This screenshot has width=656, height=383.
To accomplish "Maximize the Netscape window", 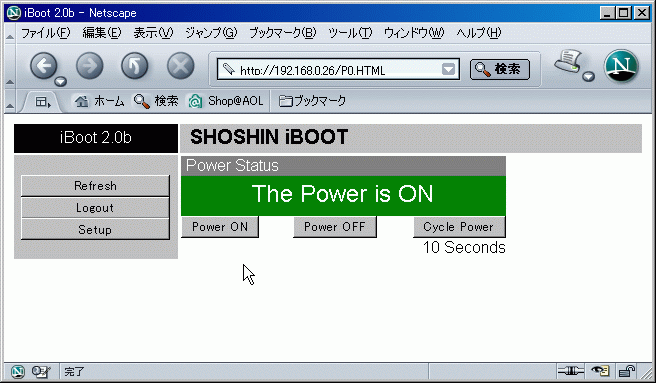I will coord(623,13).
